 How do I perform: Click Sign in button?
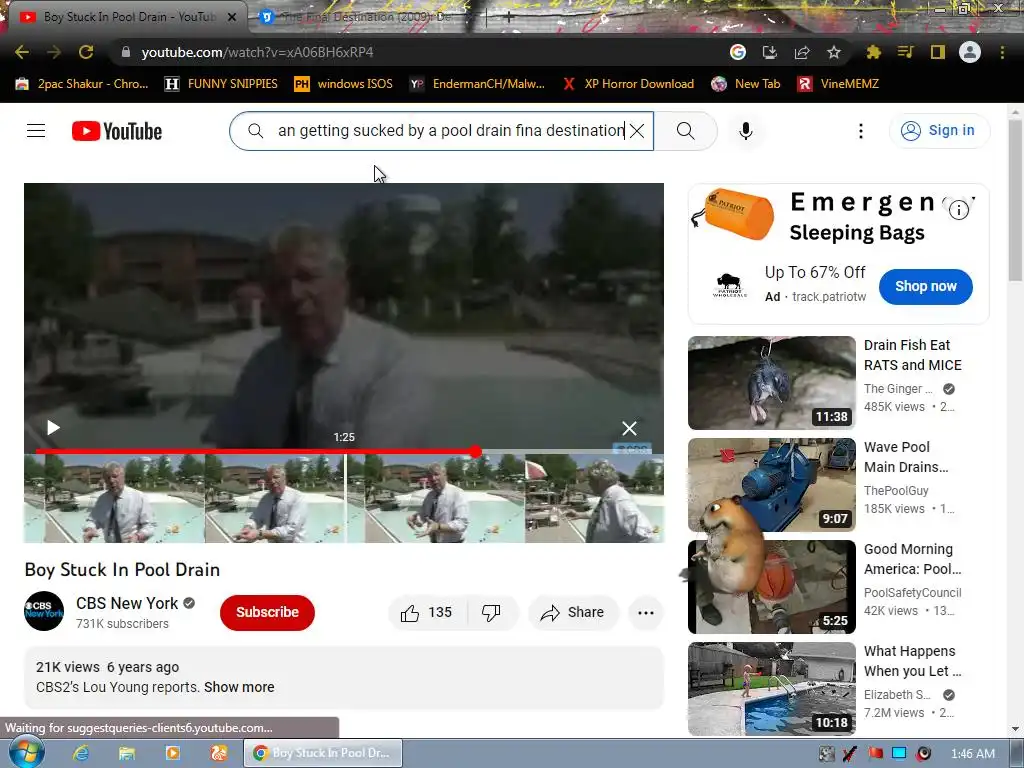point(939,131)
